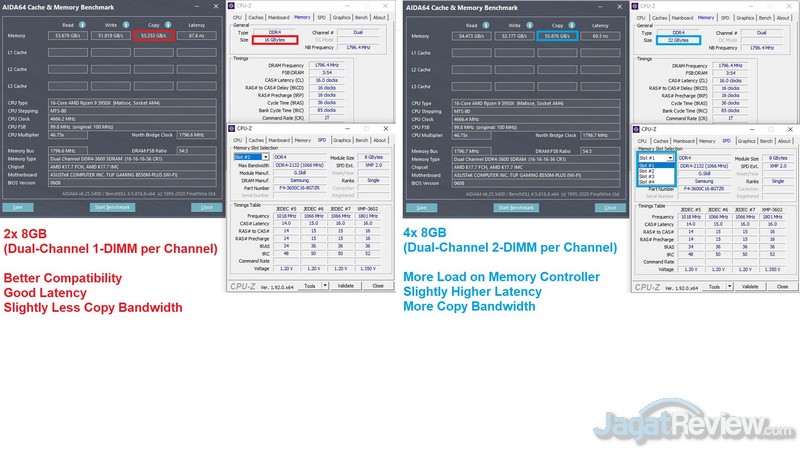The height and width of the screenshot is (450, 800).
Task: Click Read info icon in left AIDA64 window
Action: pyautogui.click(x=82, y=24)
